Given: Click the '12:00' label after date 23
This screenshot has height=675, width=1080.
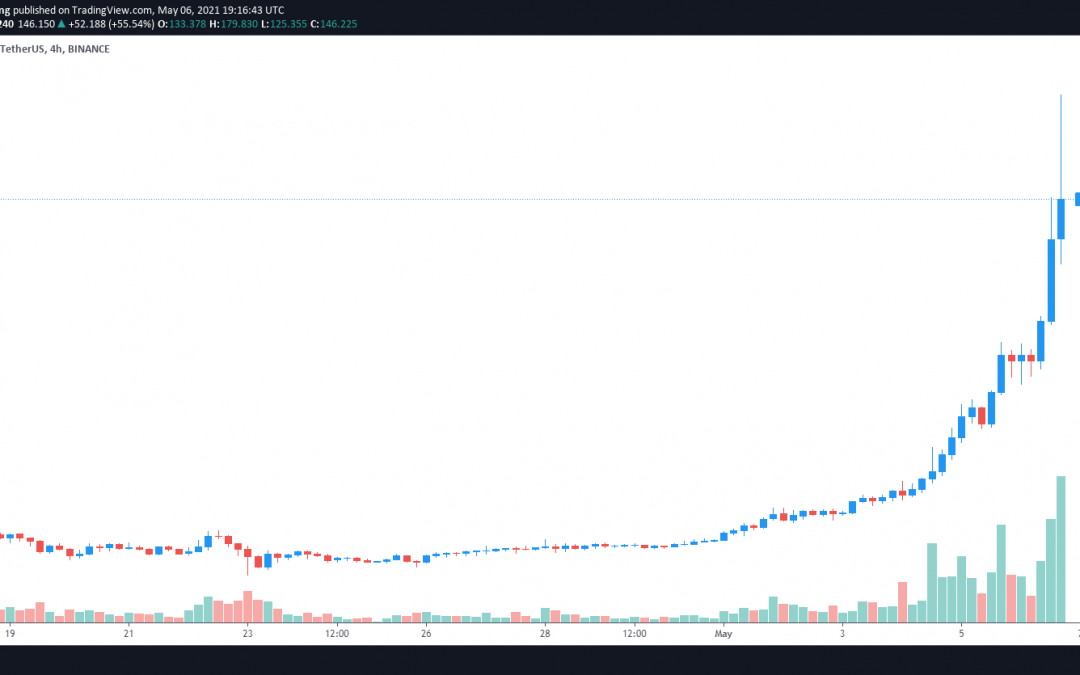Looking at the screenshot, I should click(337, 634).
